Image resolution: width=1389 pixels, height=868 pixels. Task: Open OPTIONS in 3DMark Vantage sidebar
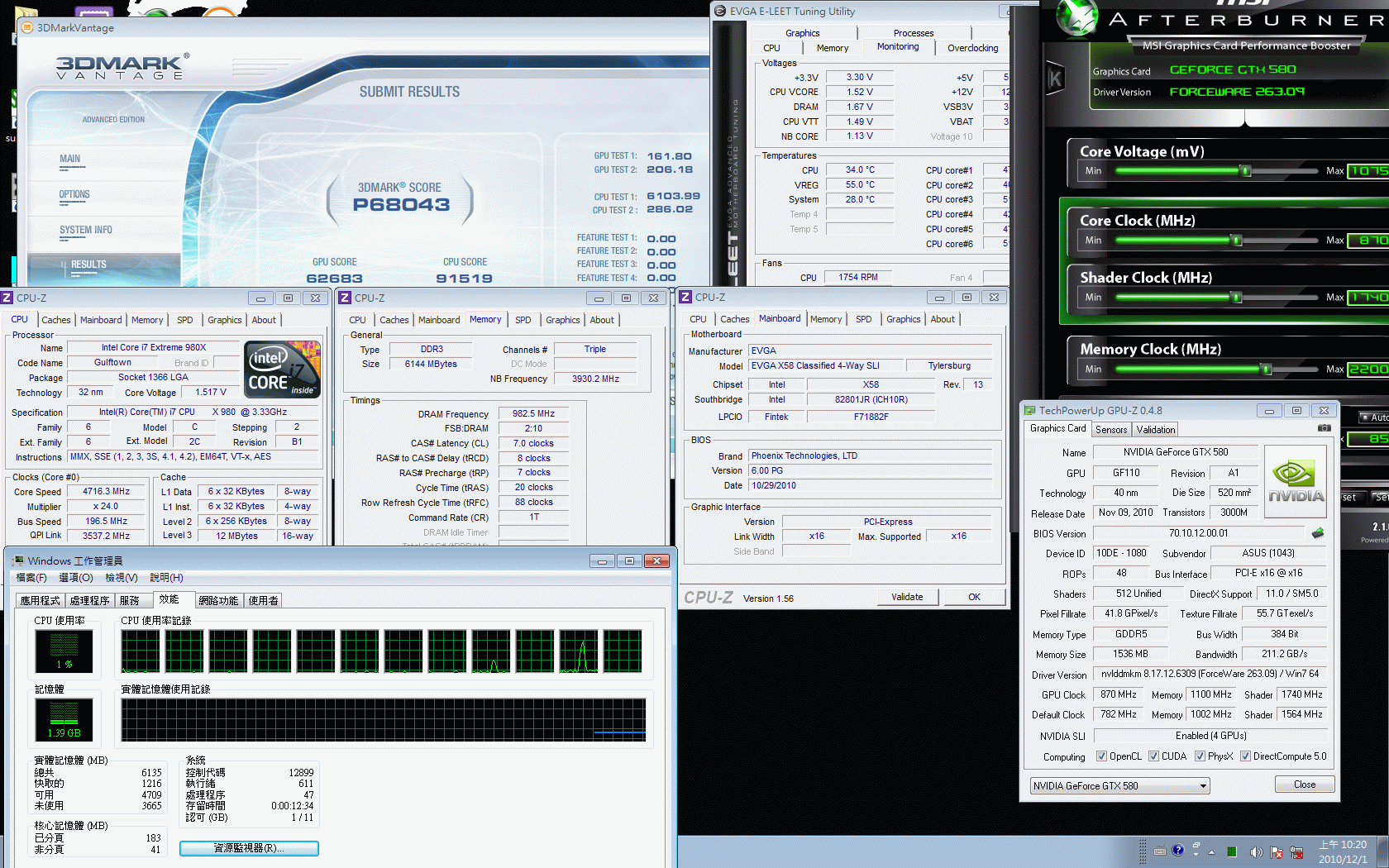[74, 194]
